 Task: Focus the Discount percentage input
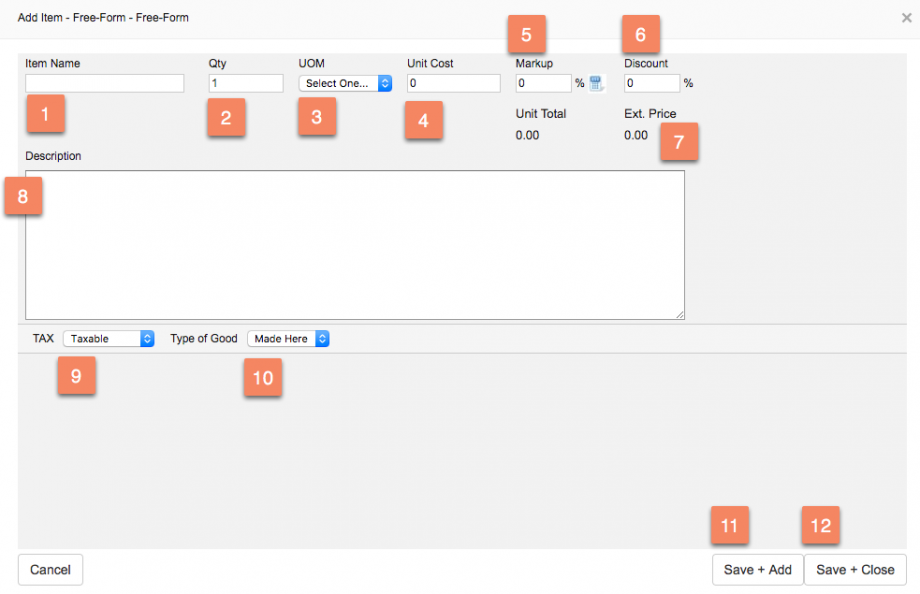[x=653, y=83]
